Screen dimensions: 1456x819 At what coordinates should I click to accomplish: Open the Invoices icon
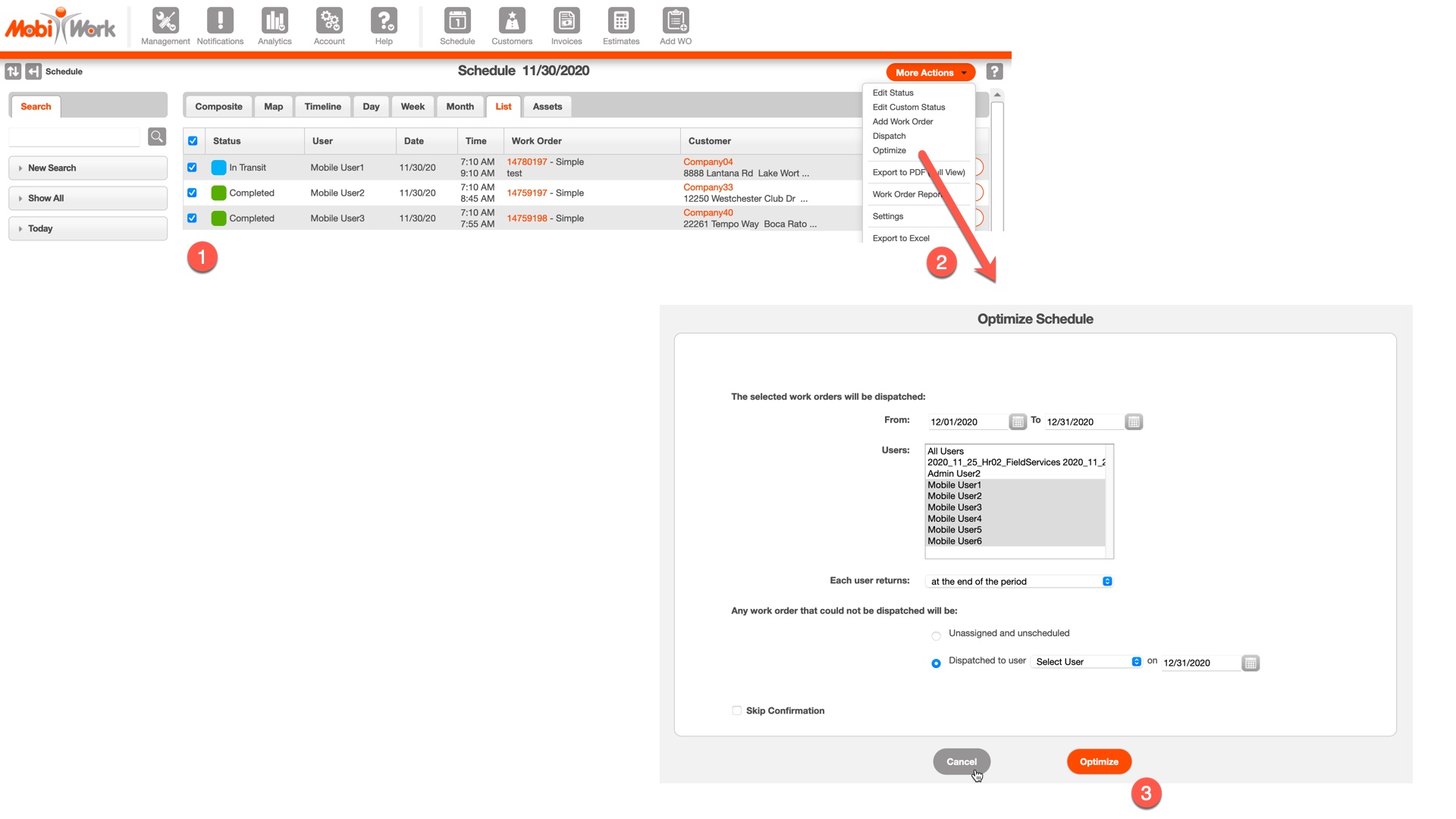566,21
